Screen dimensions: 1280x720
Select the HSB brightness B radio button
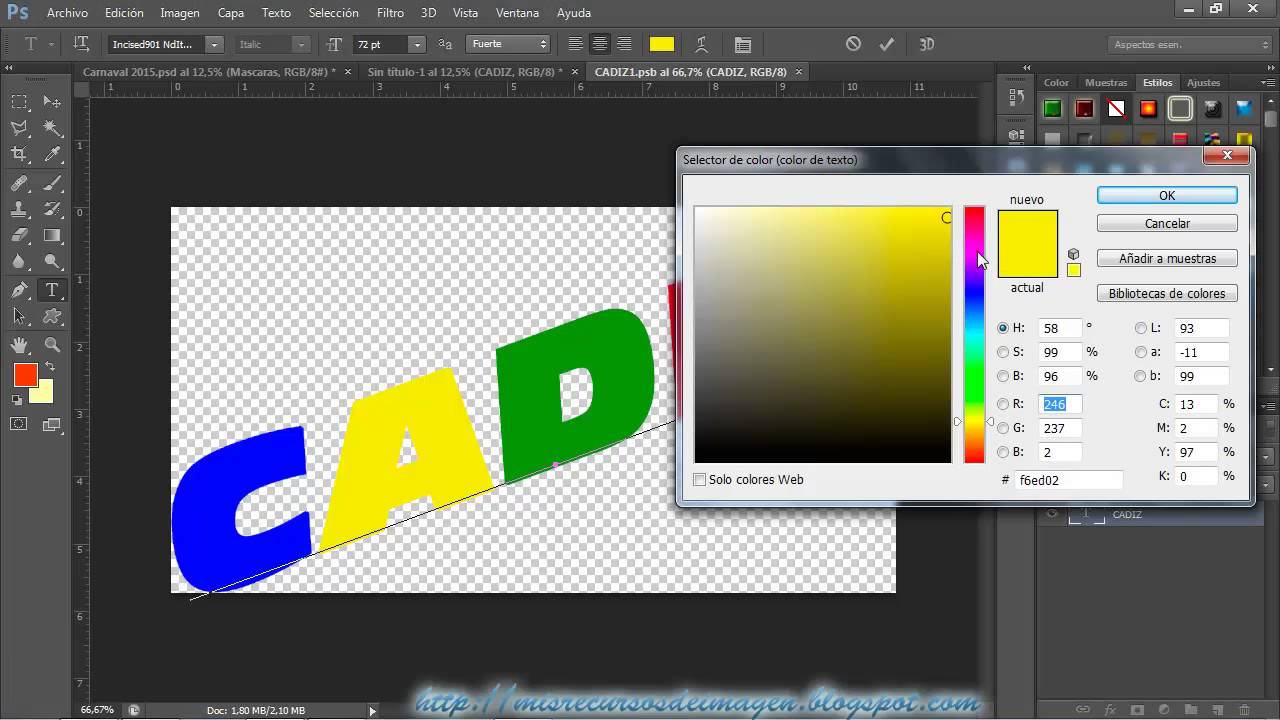click(1003, 376)
